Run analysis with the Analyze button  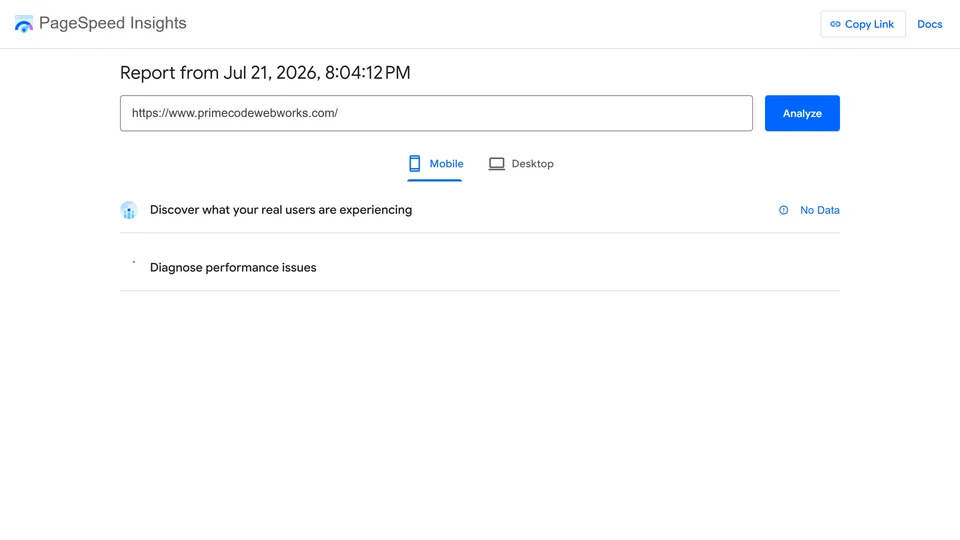[802, 113]
